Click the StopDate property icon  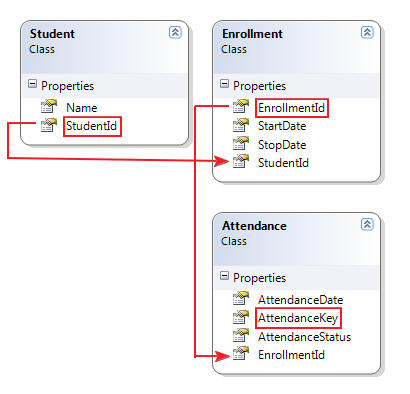(x=241, y=144)
